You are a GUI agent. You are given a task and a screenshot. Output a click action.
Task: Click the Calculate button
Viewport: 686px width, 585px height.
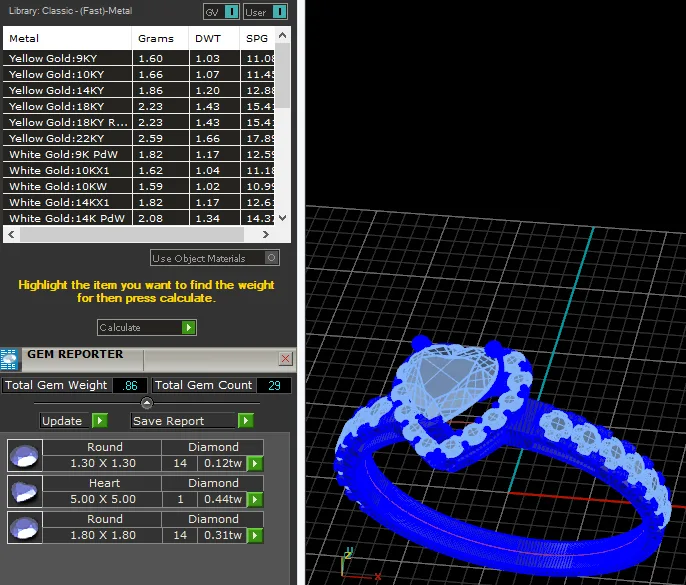pos(147,327)
